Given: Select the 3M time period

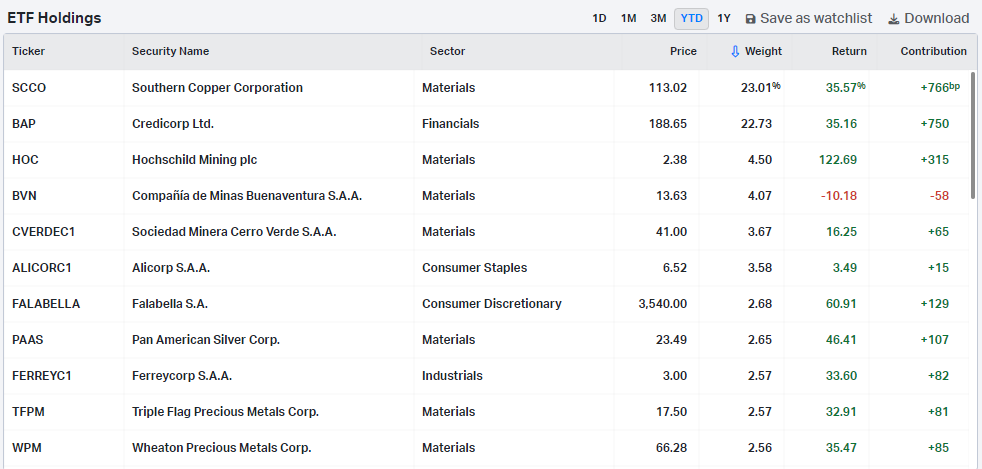Looking at the screenshot, I should tap(658, 18).
